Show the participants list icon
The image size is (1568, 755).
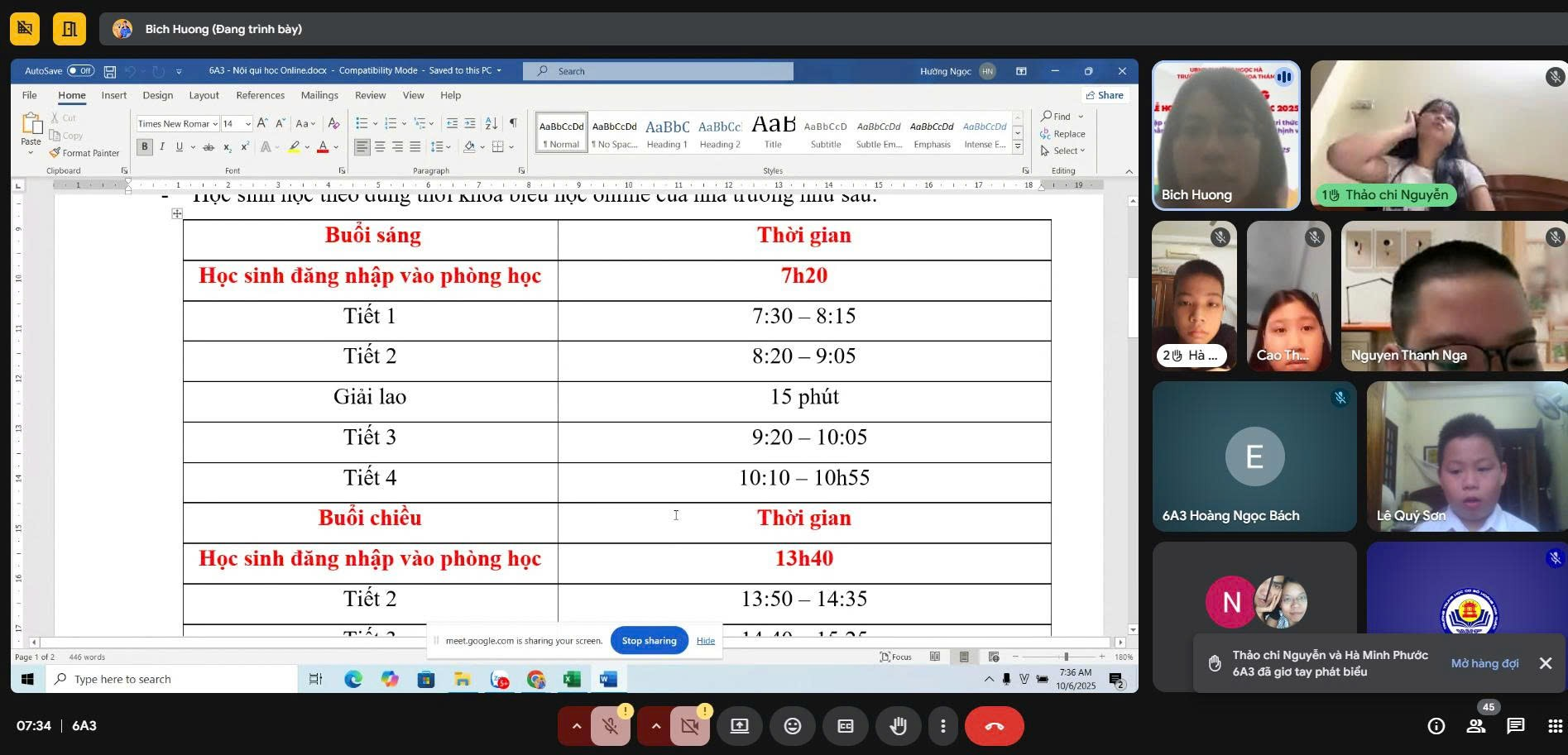click(1475, 726)
